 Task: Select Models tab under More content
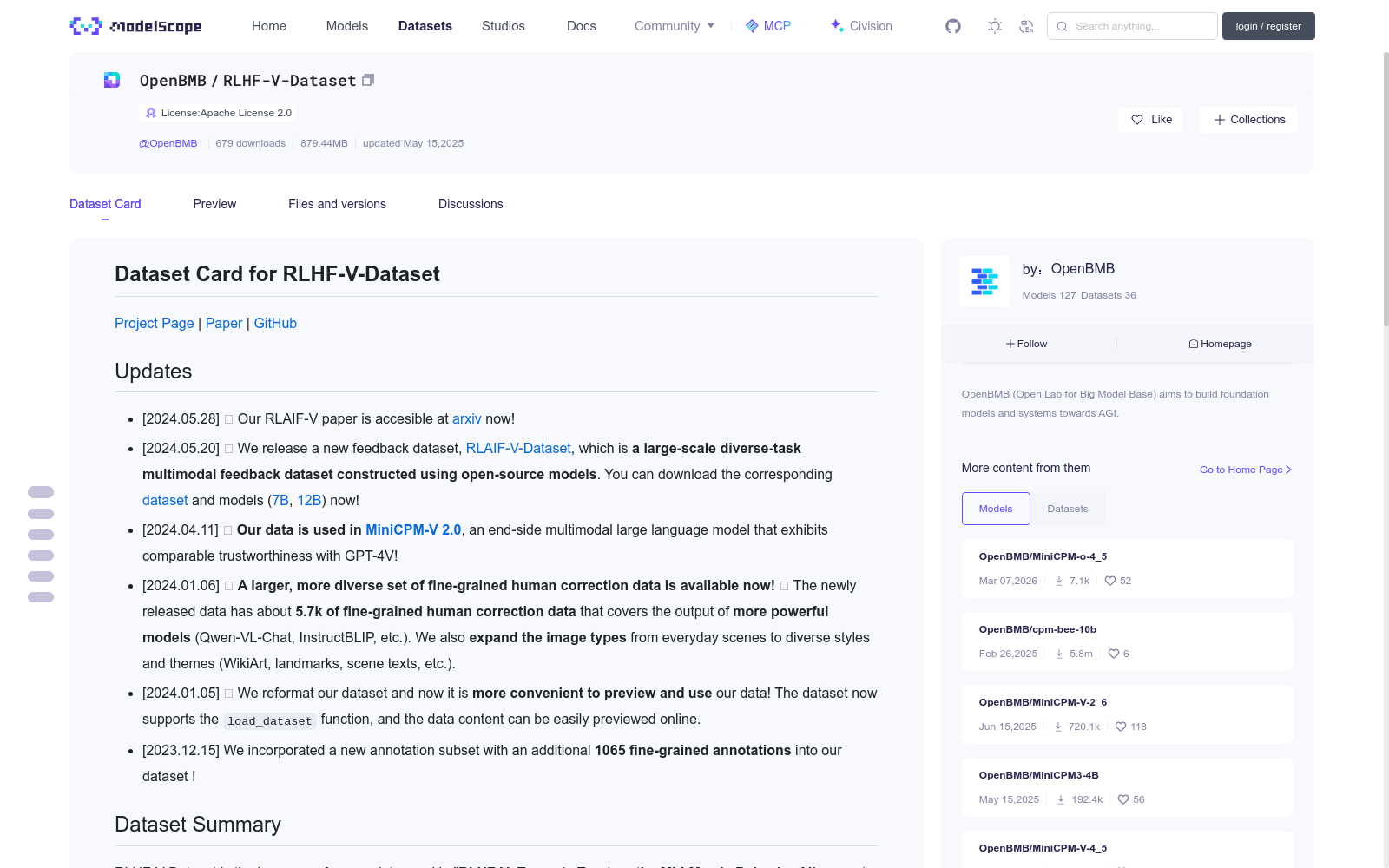point(996,509)
